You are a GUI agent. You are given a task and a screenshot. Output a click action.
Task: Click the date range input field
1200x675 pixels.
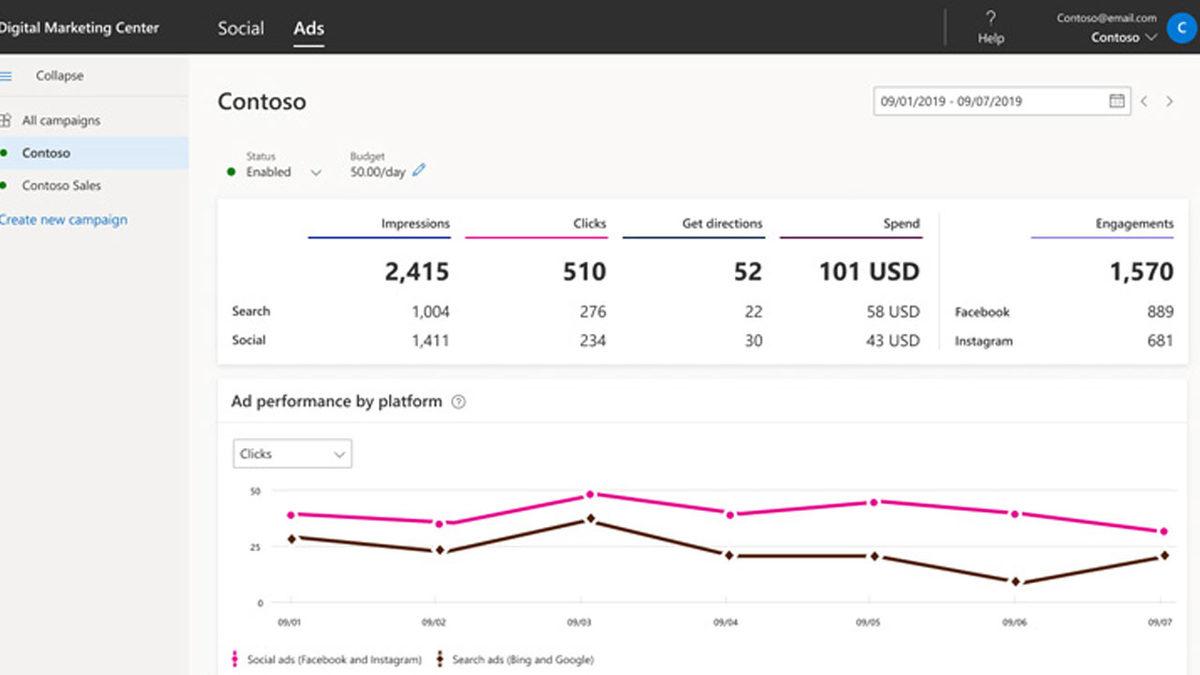coord(990,101)
